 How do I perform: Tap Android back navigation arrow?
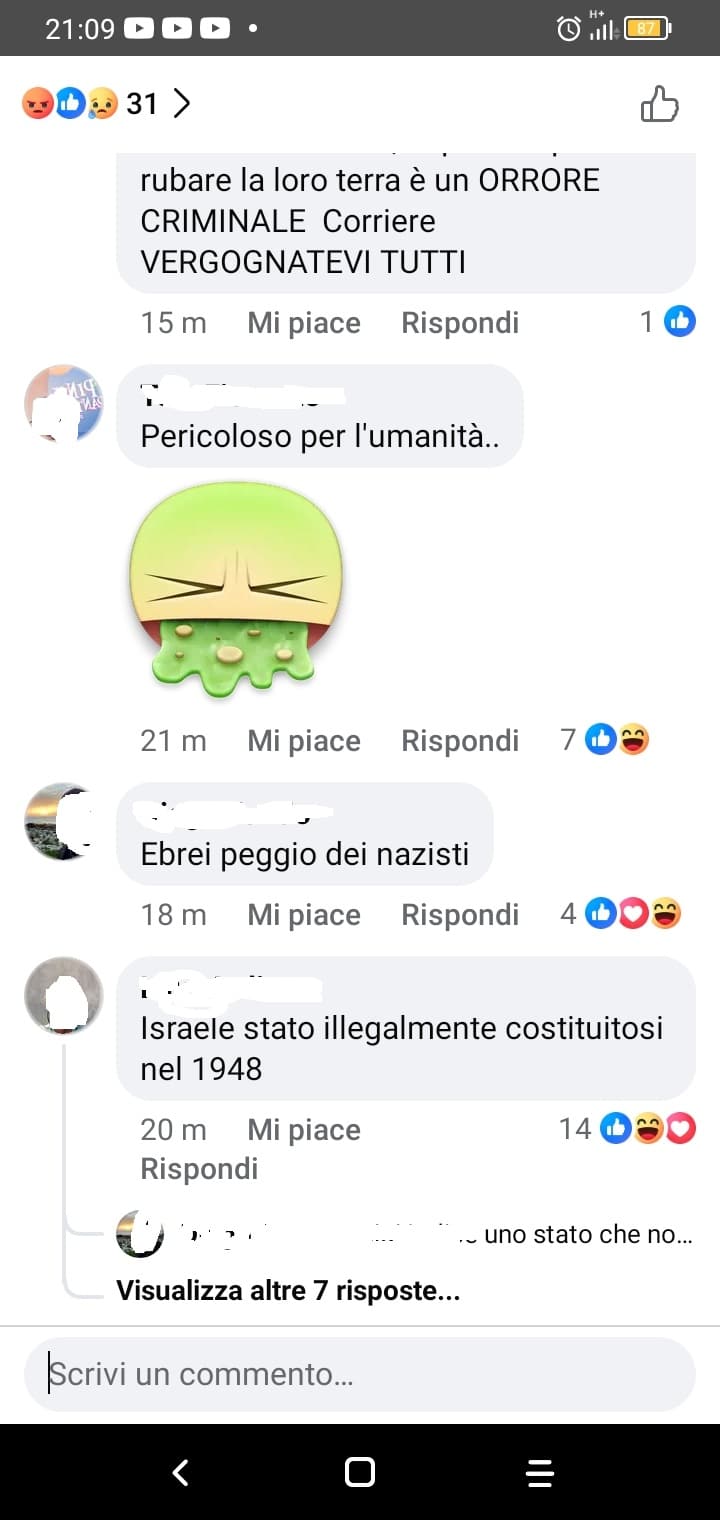click(x=181, y=1472)
